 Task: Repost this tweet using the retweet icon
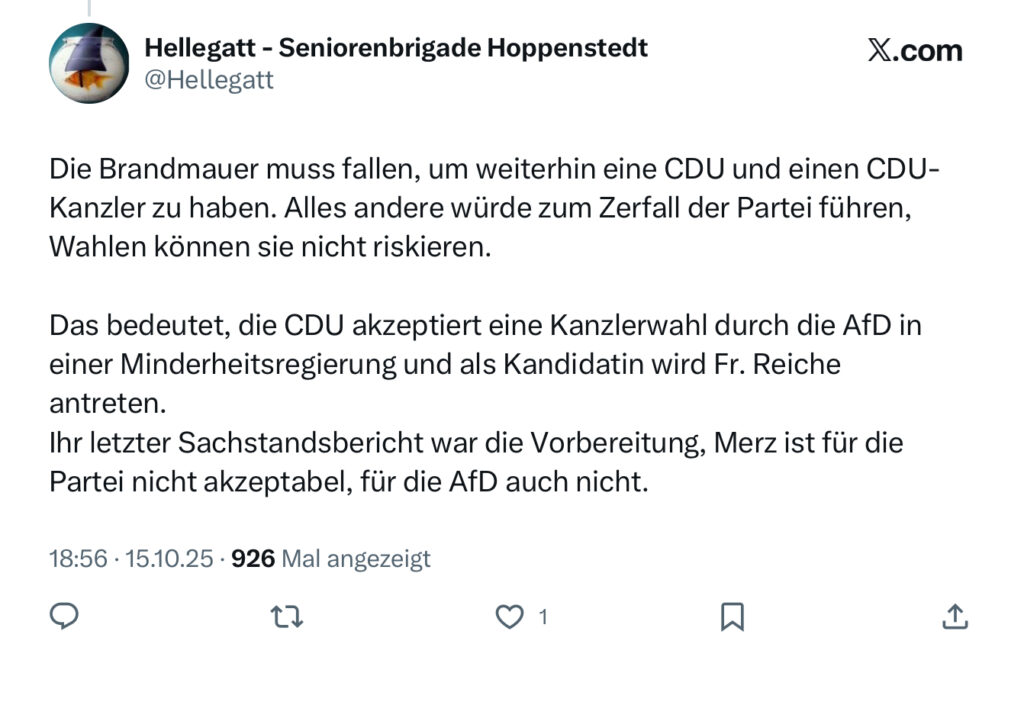click(x=287, y=617)
